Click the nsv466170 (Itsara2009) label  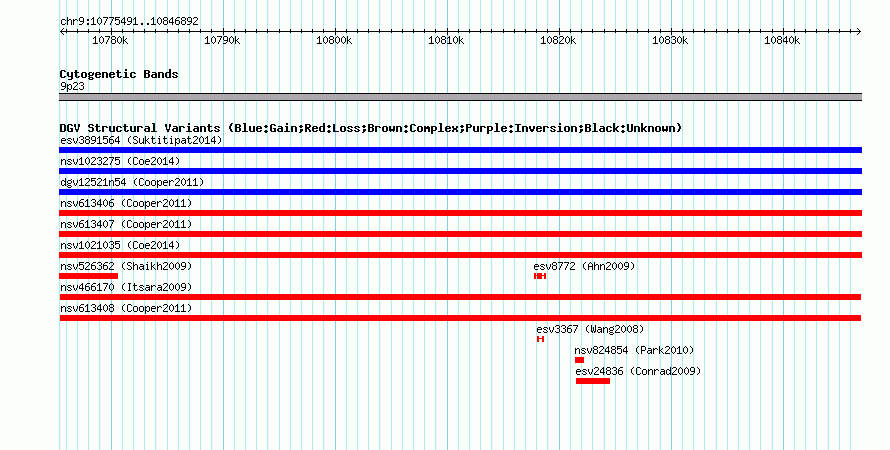click(126, 287)
